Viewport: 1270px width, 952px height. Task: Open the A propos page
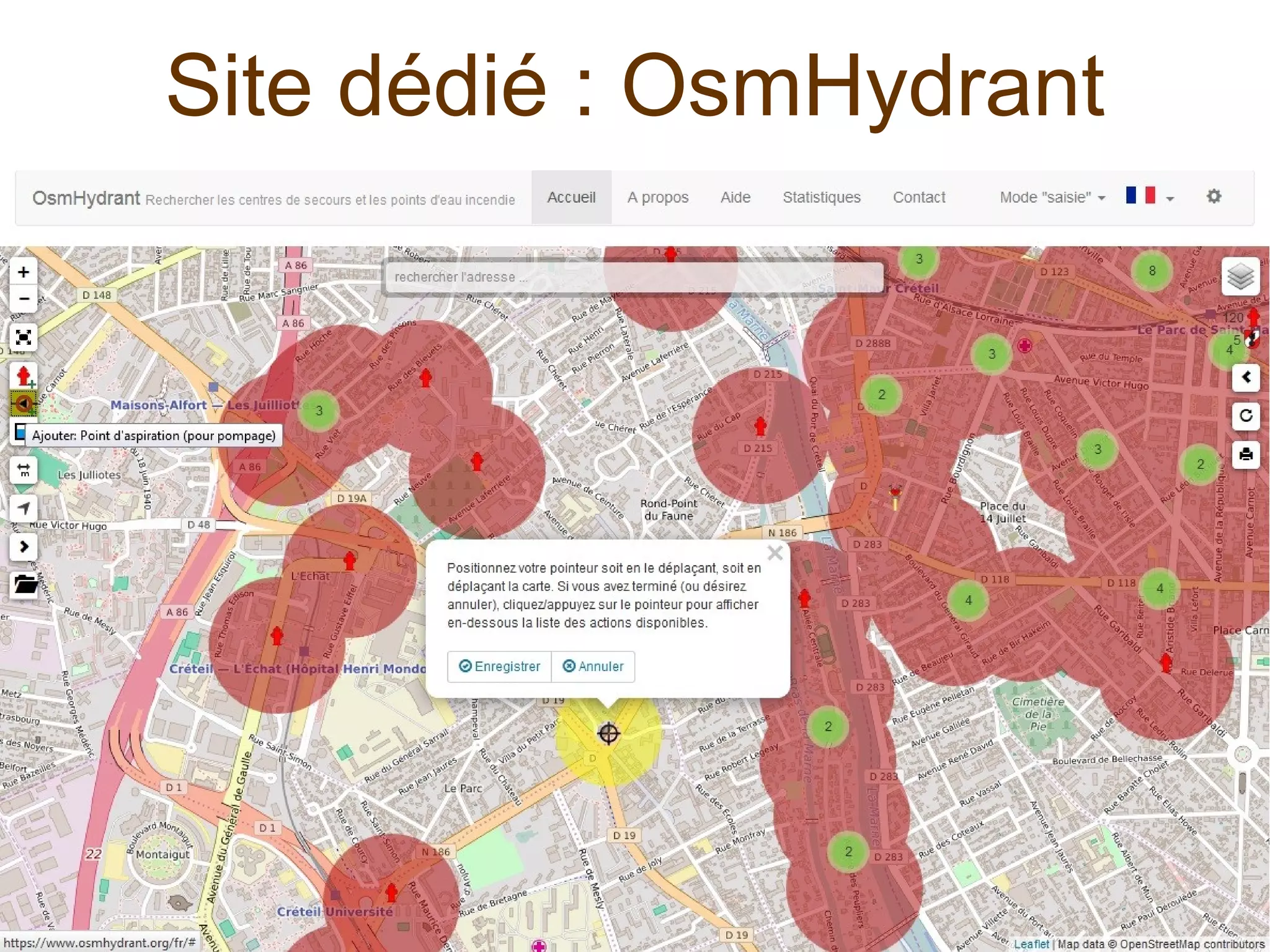(658, 197)
